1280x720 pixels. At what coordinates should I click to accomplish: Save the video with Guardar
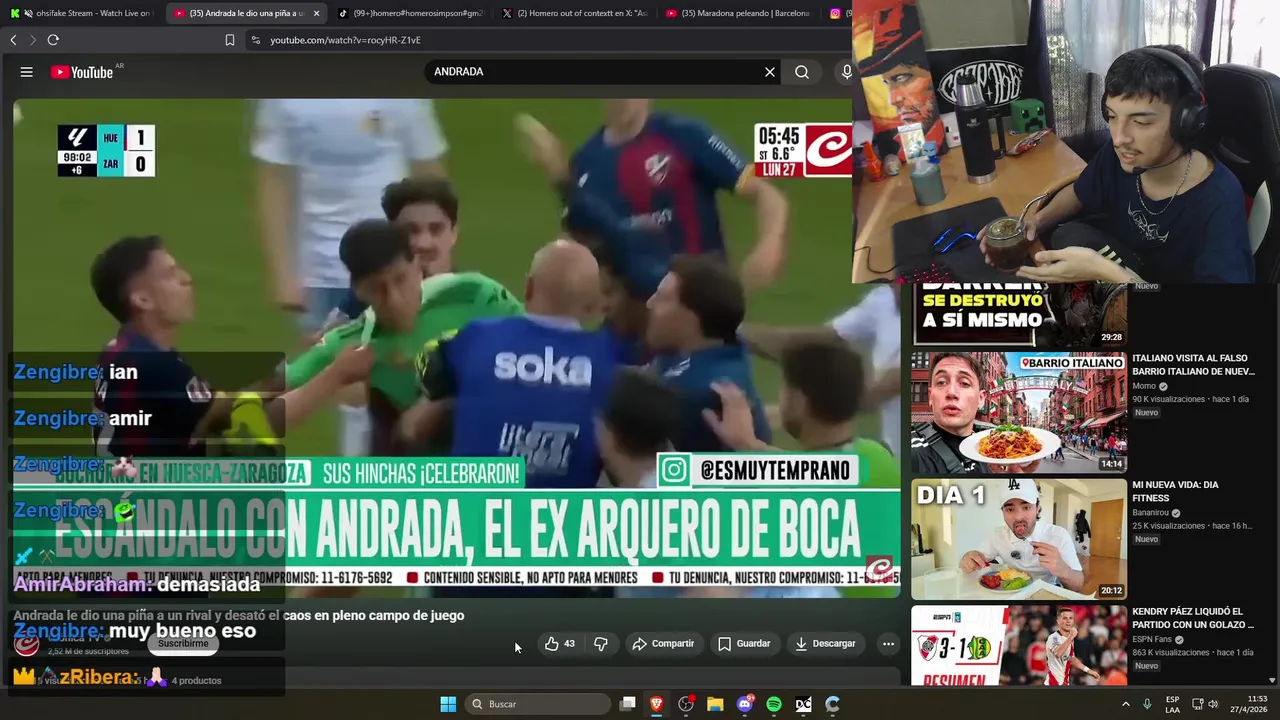click(744, 644)
